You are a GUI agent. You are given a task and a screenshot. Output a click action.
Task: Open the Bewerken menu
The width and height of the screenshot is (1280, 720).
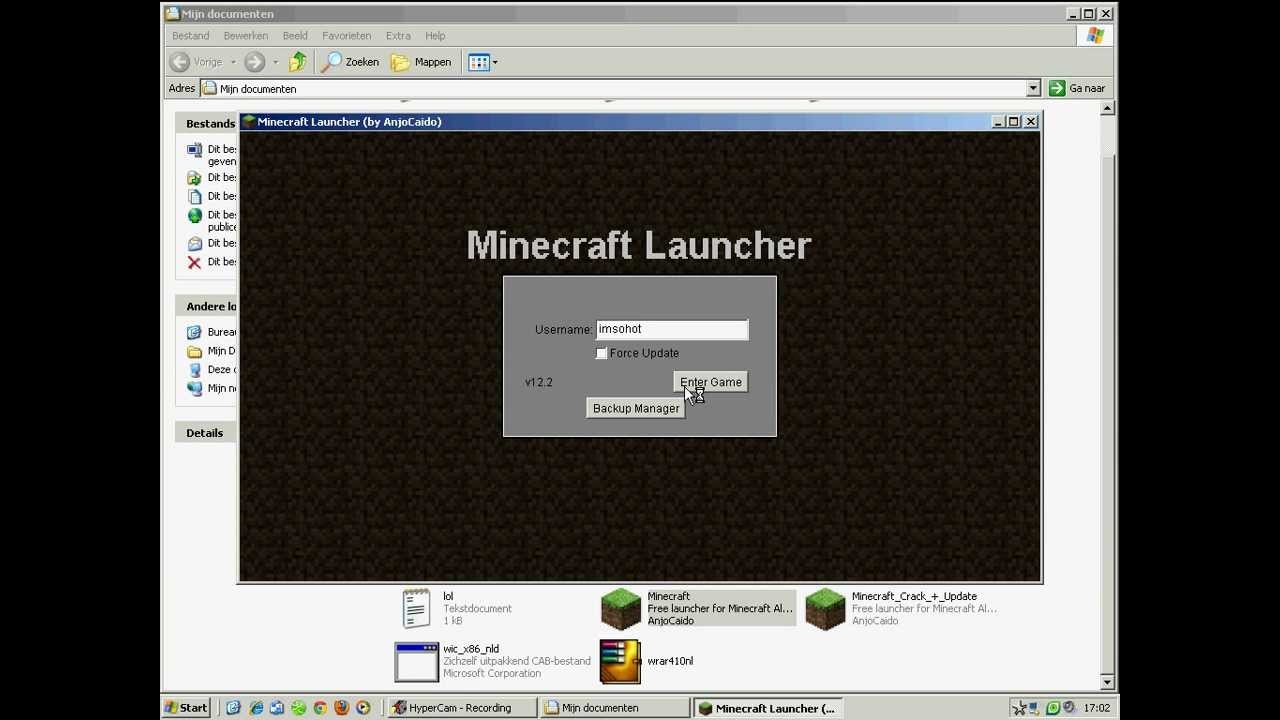[245, 35]
